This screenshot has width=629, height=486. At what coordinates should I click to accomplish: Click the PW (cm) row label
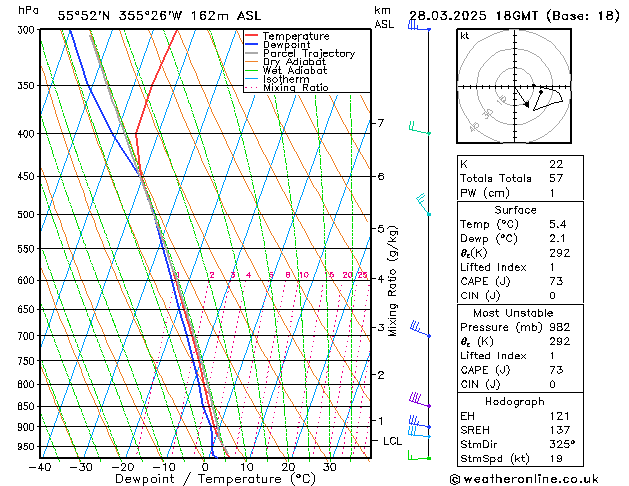tap(485, 193)
